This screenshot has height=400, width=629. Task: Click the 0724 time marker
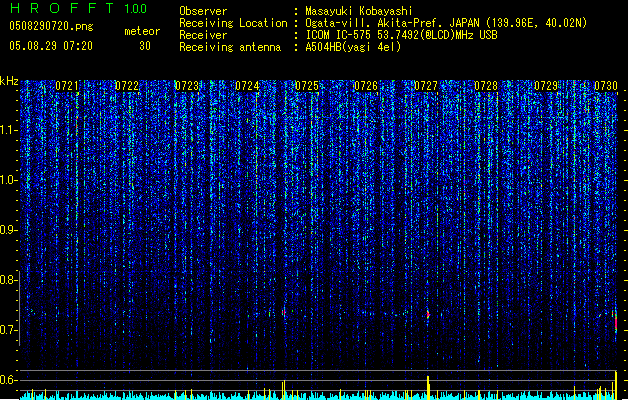[247, 86]
